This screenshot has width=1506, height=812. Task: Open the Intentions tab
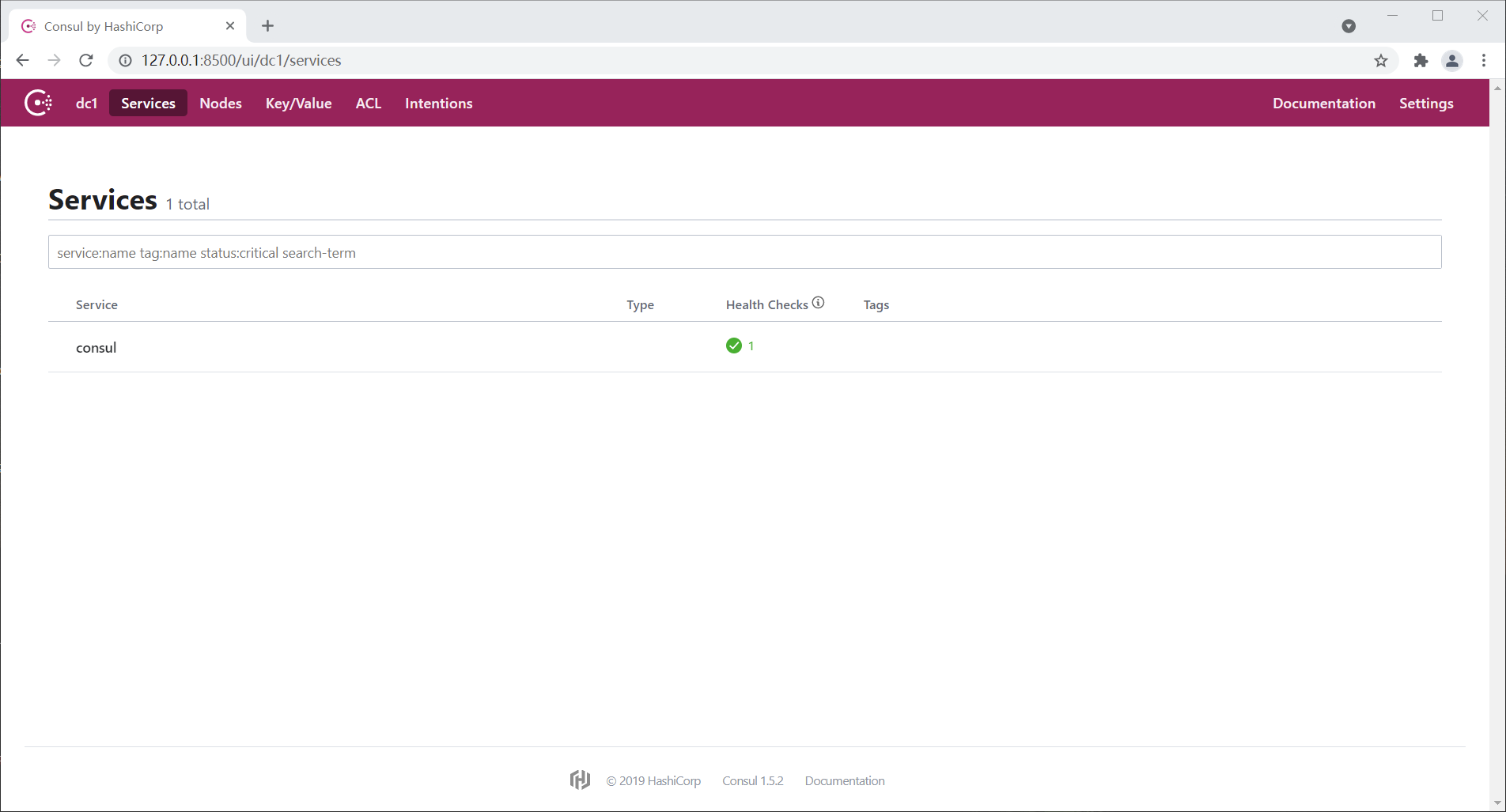pyautogui.click(x=439, y=104)
